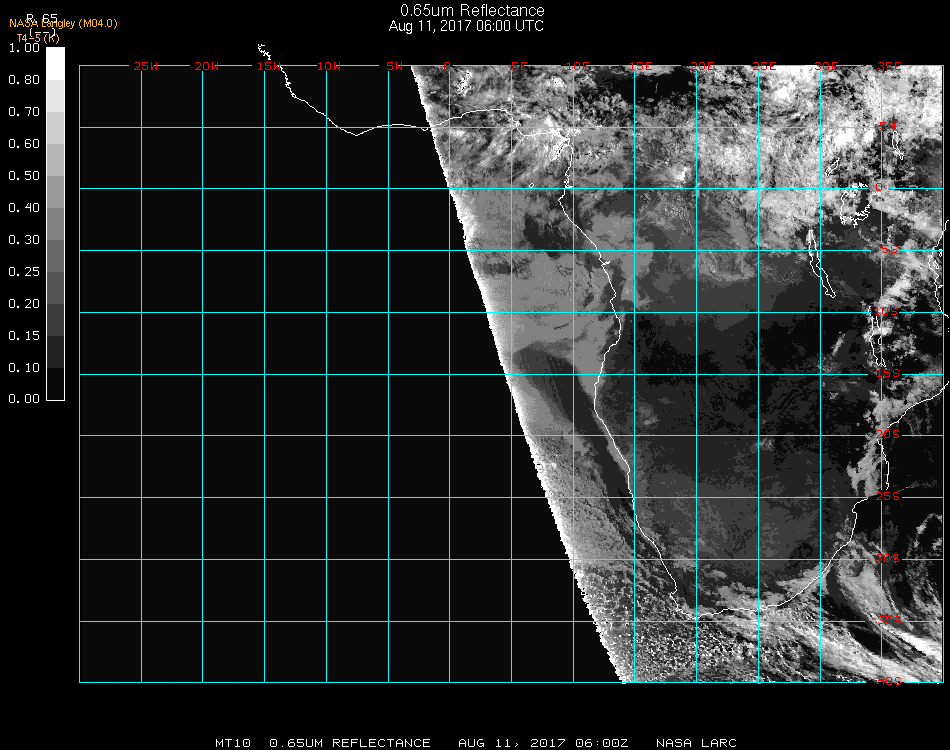This screenshot has height=750, width=950.
Task: Pick the black bottom segment of the color bar
Action: pyautogui.click(x=55, y=384)
